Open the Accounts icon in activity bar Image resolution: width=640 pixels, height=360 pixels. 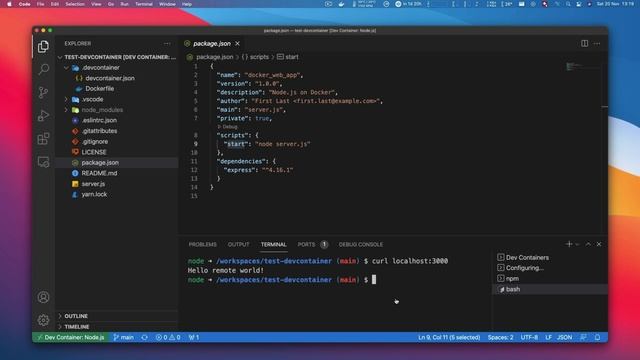pyautogui.click(x=43, y=297)
